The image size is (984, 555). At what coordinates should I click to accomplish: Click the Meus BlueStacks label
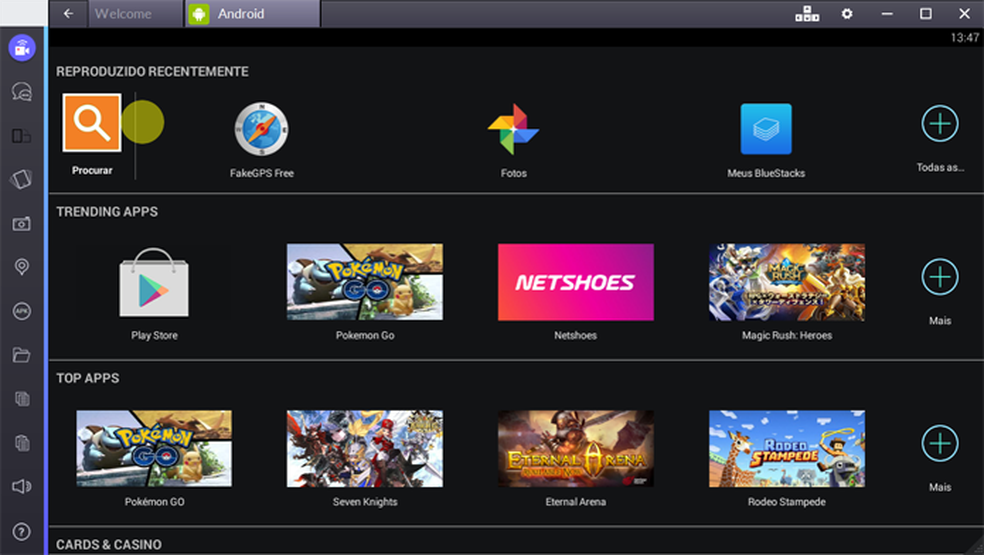(766, 173)
